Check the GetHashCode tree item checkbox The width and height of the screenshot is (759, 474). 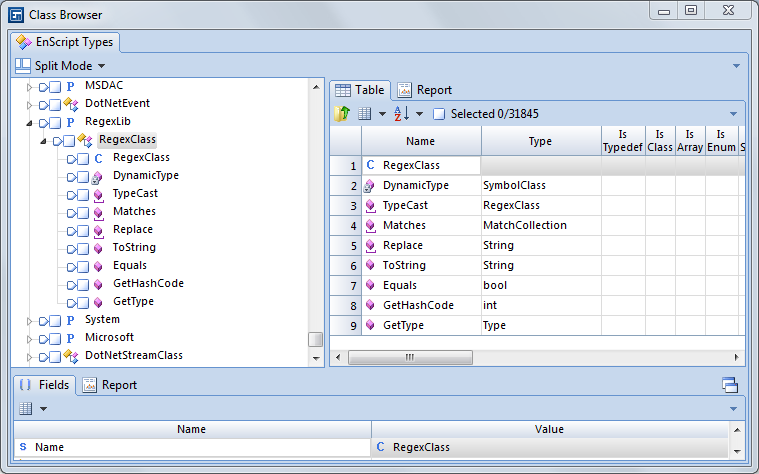pos(83,285)
